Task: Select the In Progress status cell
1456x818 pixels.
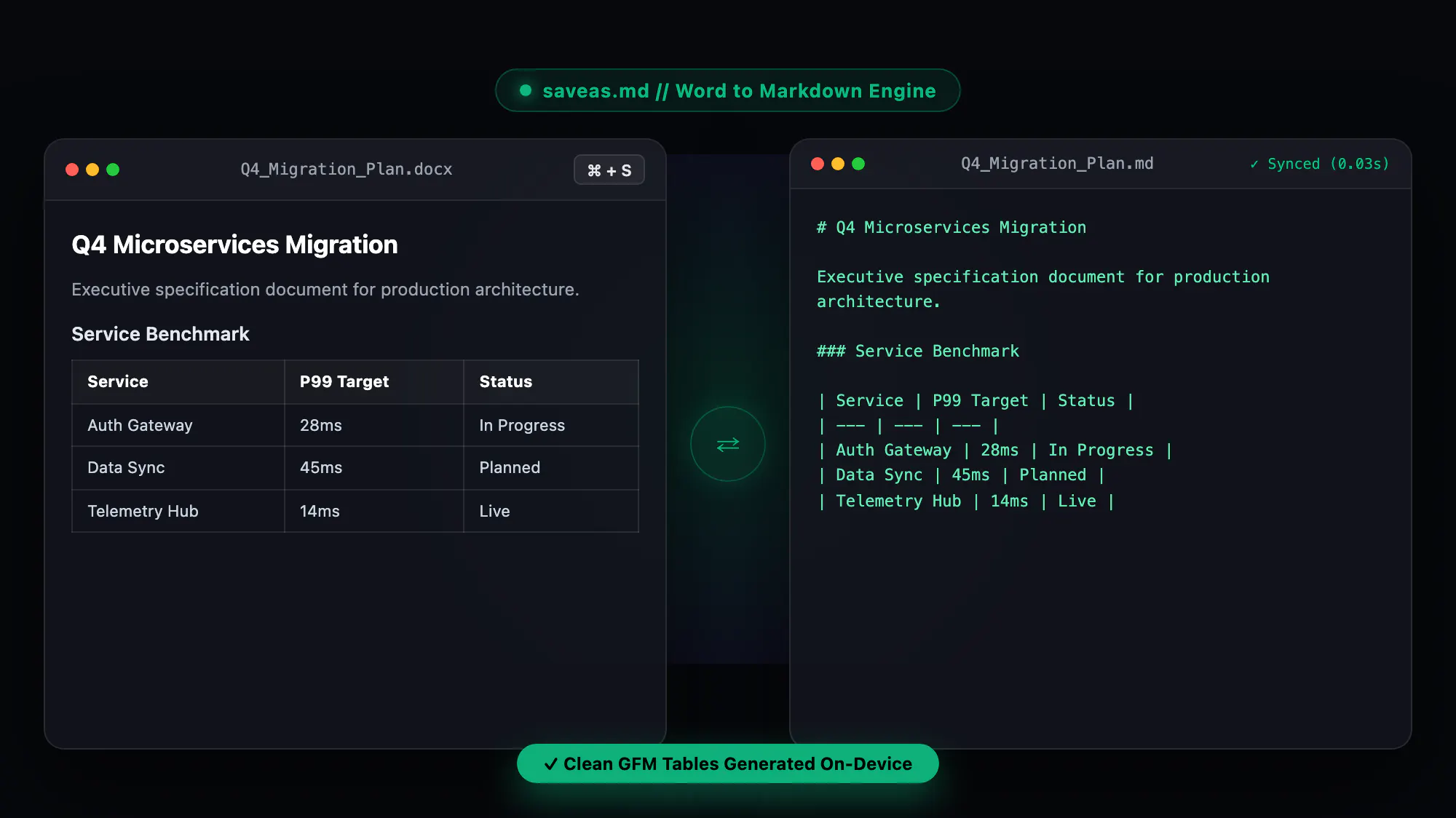Action: 551,425
